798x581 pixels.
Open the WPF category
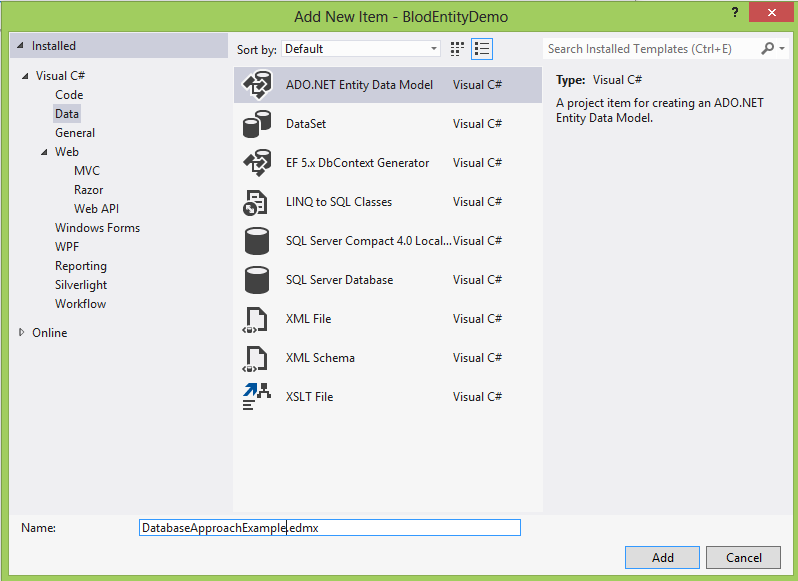point(67,247)
